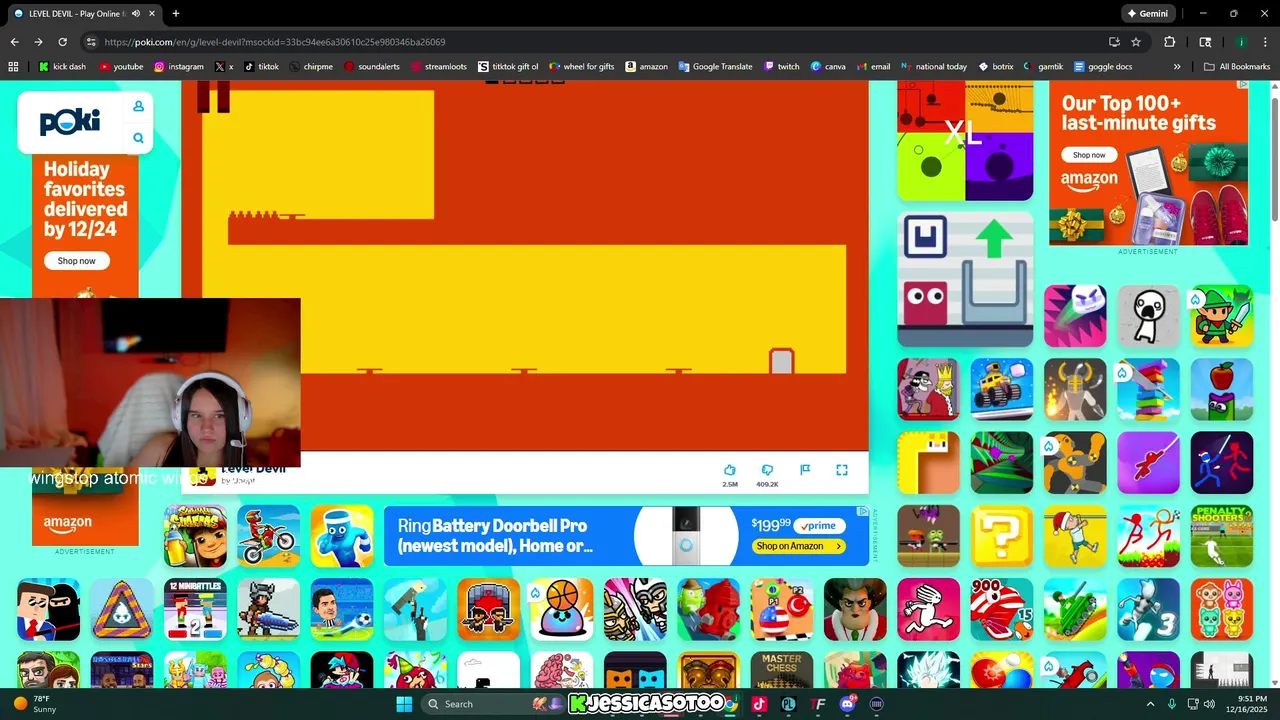Click the report flag icon below the game
The width and height of the screenshot is (1280, 720).
tap(805, 470)
